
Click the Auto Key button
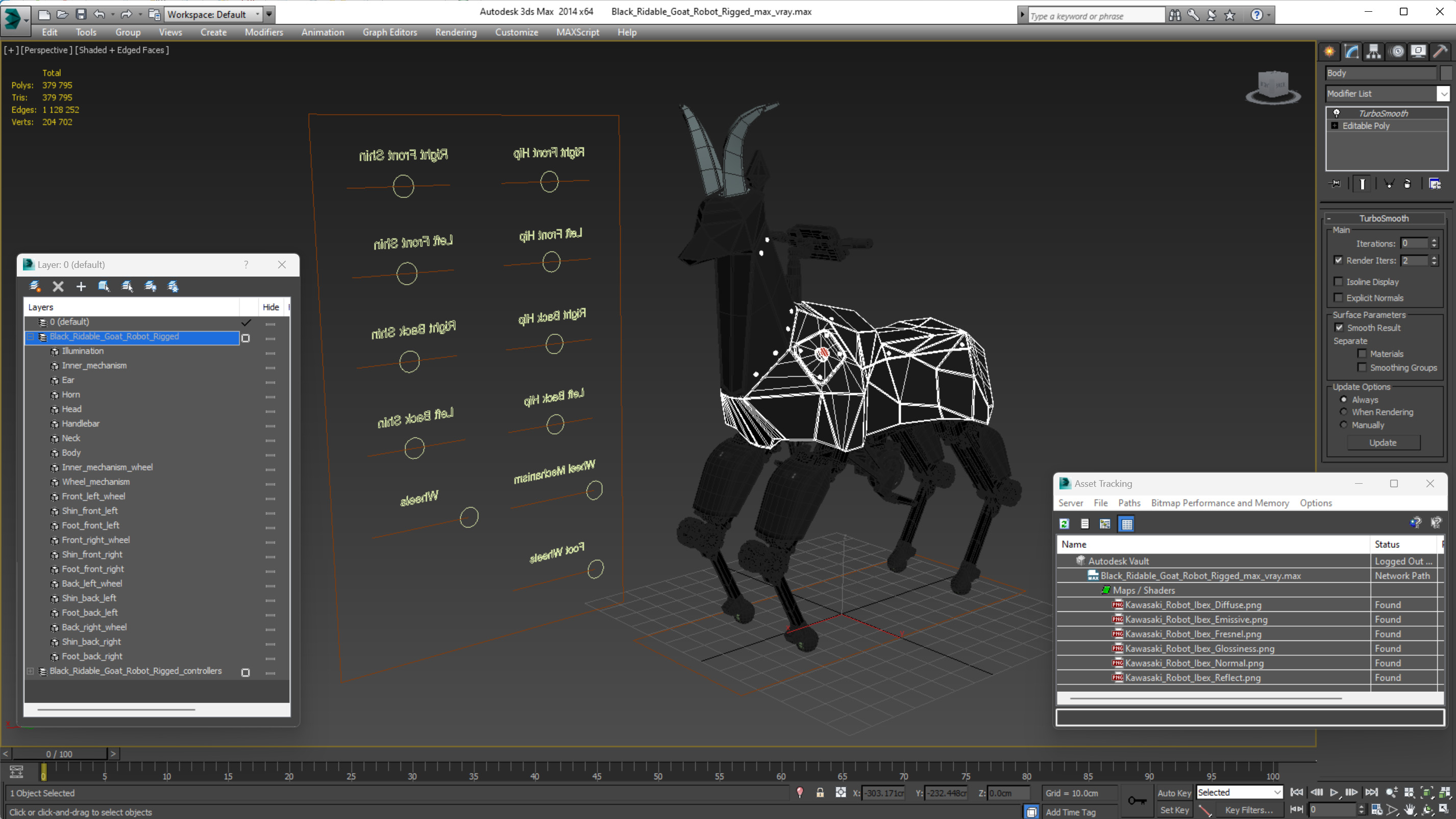click(x=1174, y=793)
